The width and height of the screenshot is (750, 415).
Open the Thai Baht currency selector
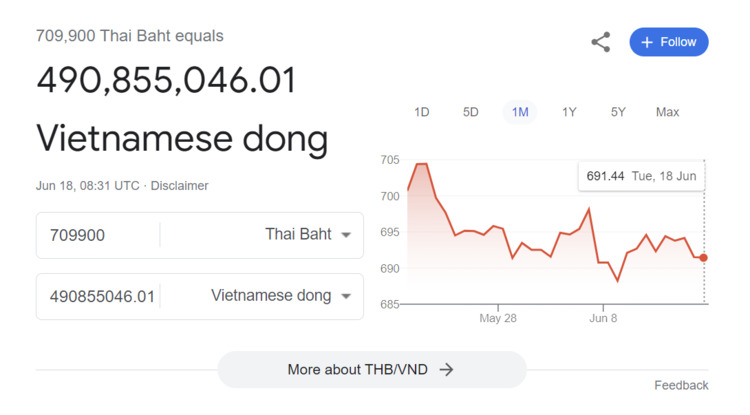(308, 234)
